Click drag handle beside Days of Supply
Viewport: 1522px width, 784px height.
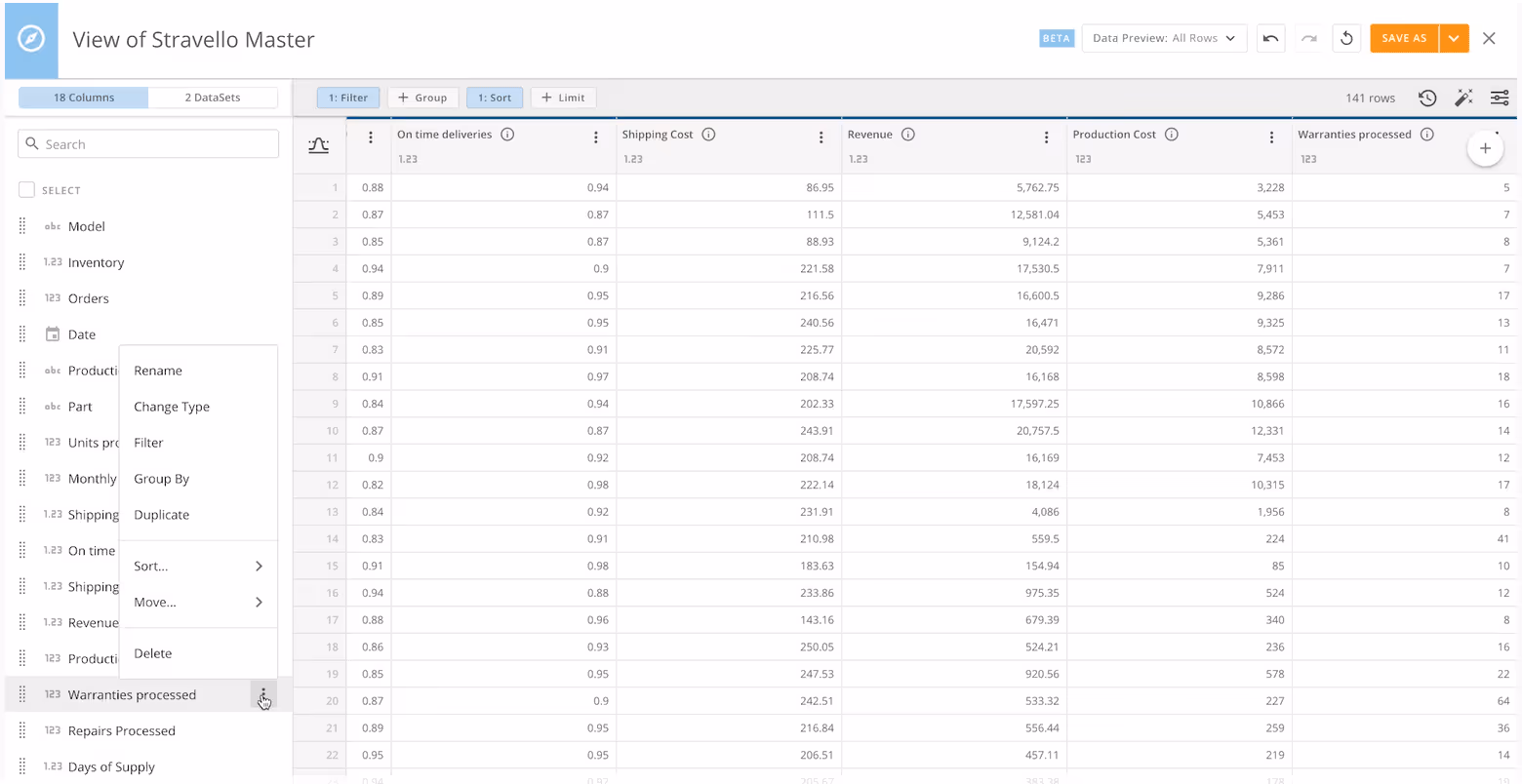tap(22, 766)
